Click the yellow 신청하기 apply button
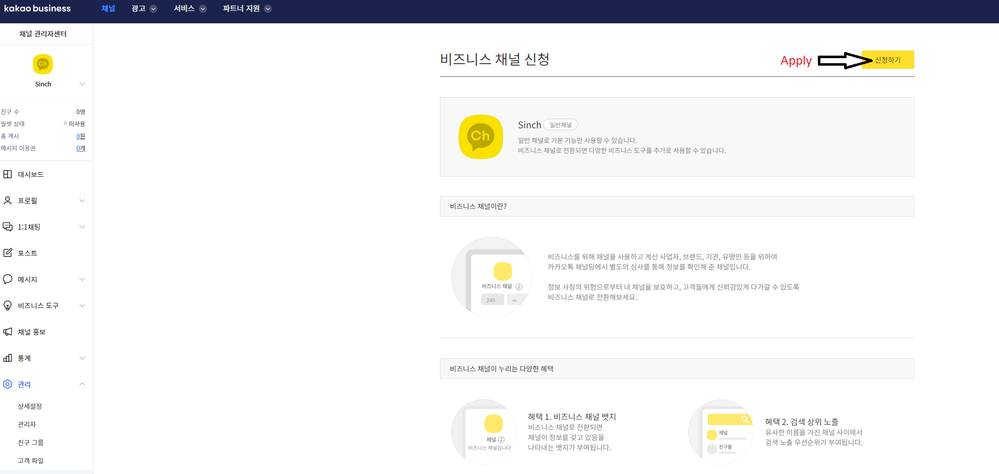Image resolution: width=999 pixels, height=474 pixels. pos(888,59)
